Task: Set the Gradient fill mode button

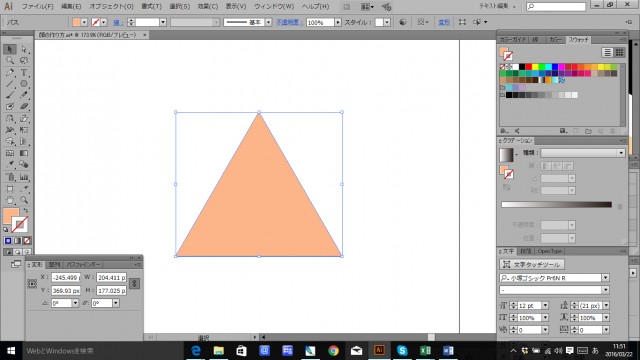Action: click(18, 241)
